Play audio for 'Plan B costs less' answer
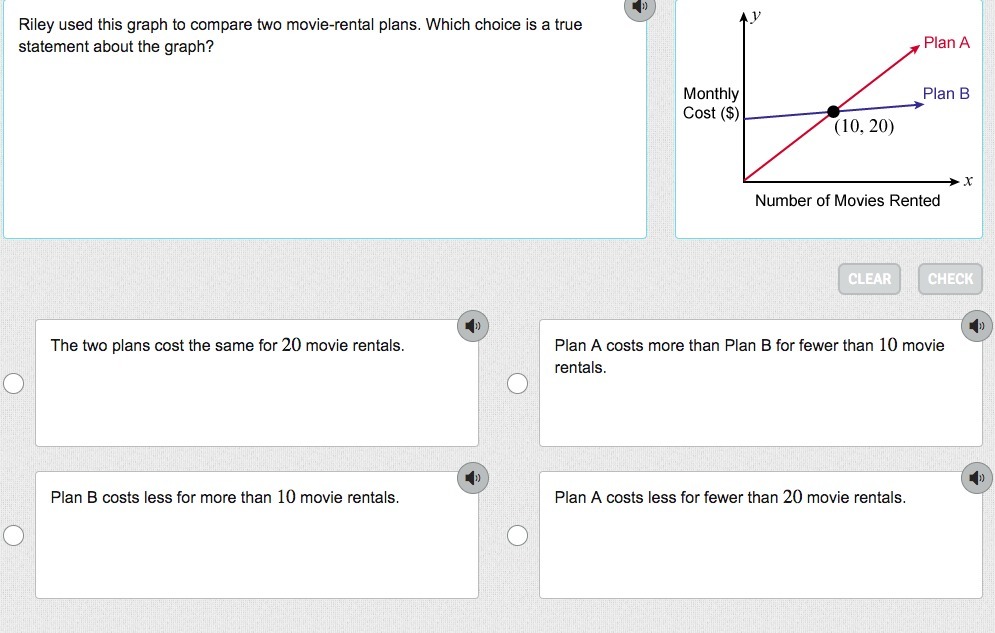 (x=473, y=478)
